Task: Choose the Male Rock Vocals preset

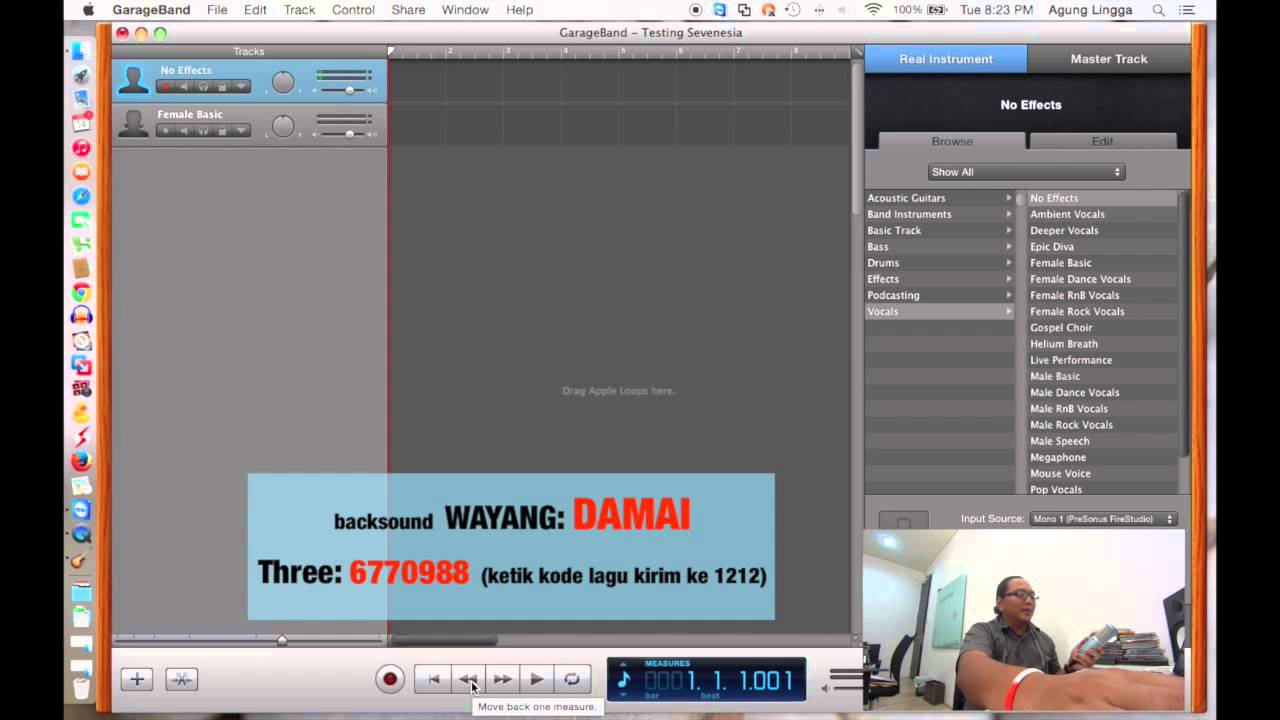Action: 1071,425
